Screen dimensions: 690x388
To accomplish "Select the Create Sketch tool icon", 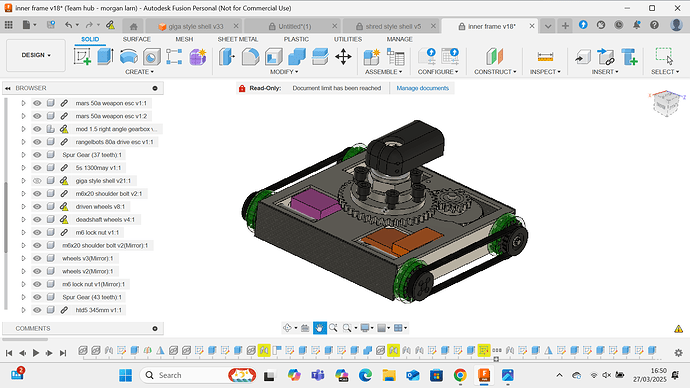I will (x=82, y=57).
